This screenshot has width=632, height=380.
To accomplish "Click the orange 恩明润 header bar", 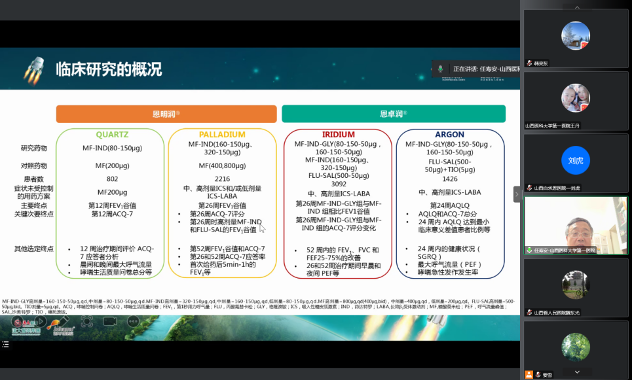I will pyautogui.click(x=166, y=114).
